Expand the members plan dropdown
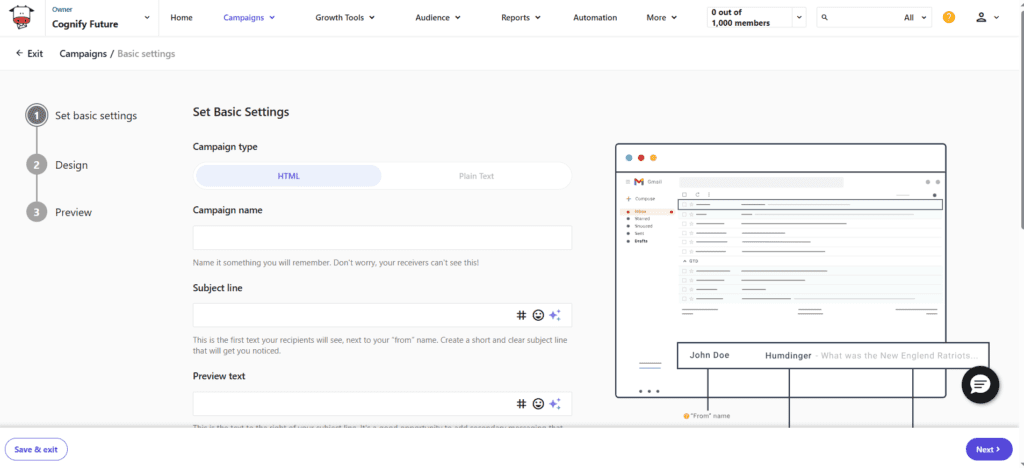 pyautogui.click(x=798, y=17)
